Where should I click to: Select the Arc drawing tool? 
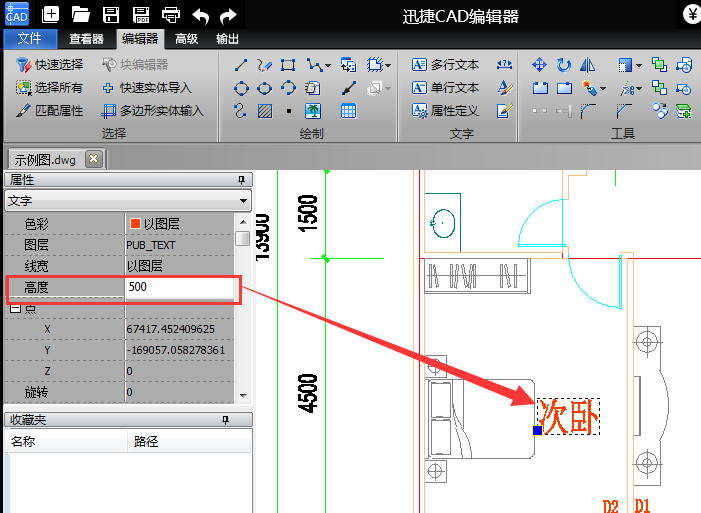tap(288, 88)
